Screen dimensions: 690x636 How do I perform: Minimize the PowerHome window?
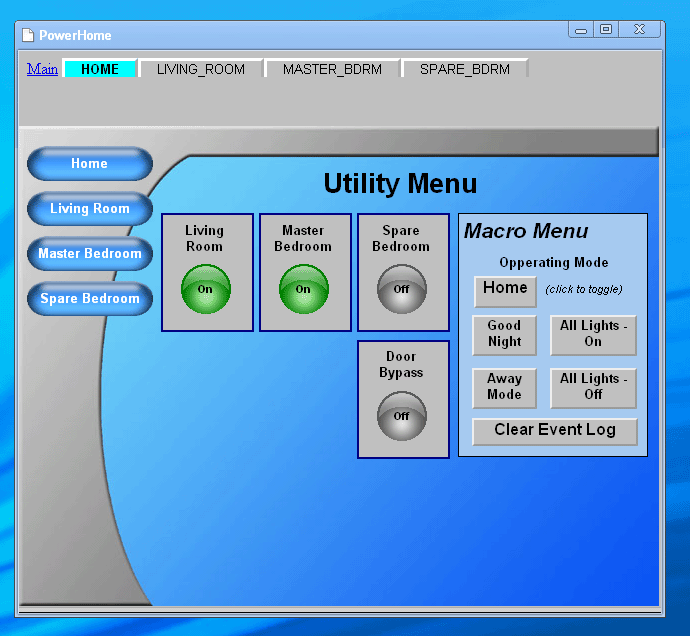point(581,29)
